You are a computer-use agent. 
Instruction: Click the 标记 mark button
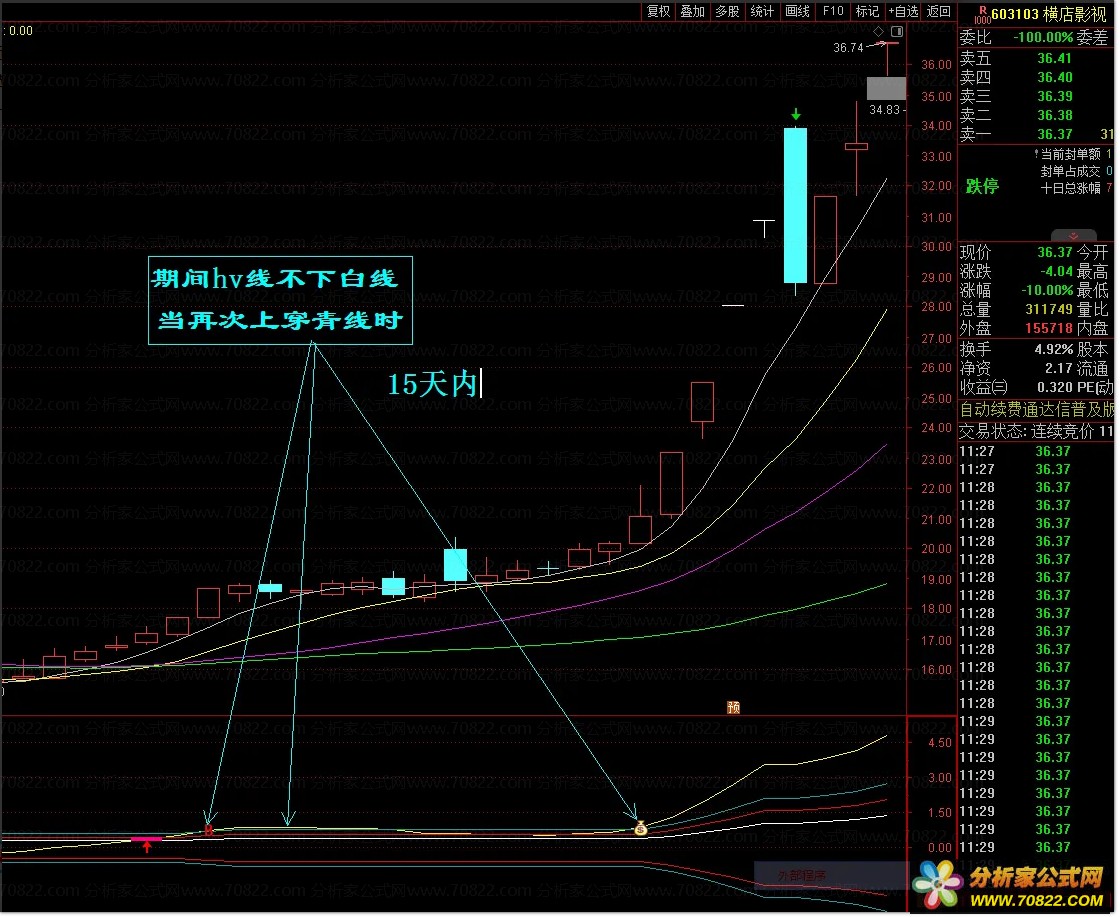point(867,11)
